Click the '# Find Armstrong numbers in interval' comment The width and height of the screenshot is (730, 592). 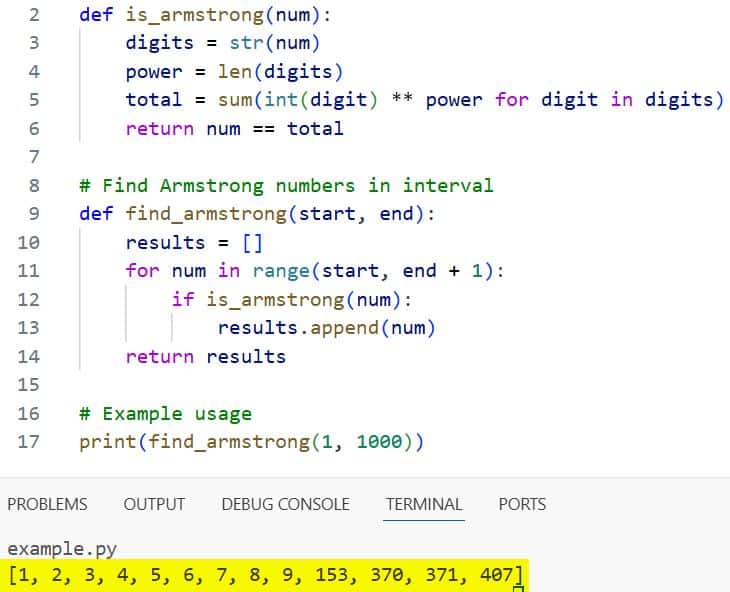[x=286, y=185]
